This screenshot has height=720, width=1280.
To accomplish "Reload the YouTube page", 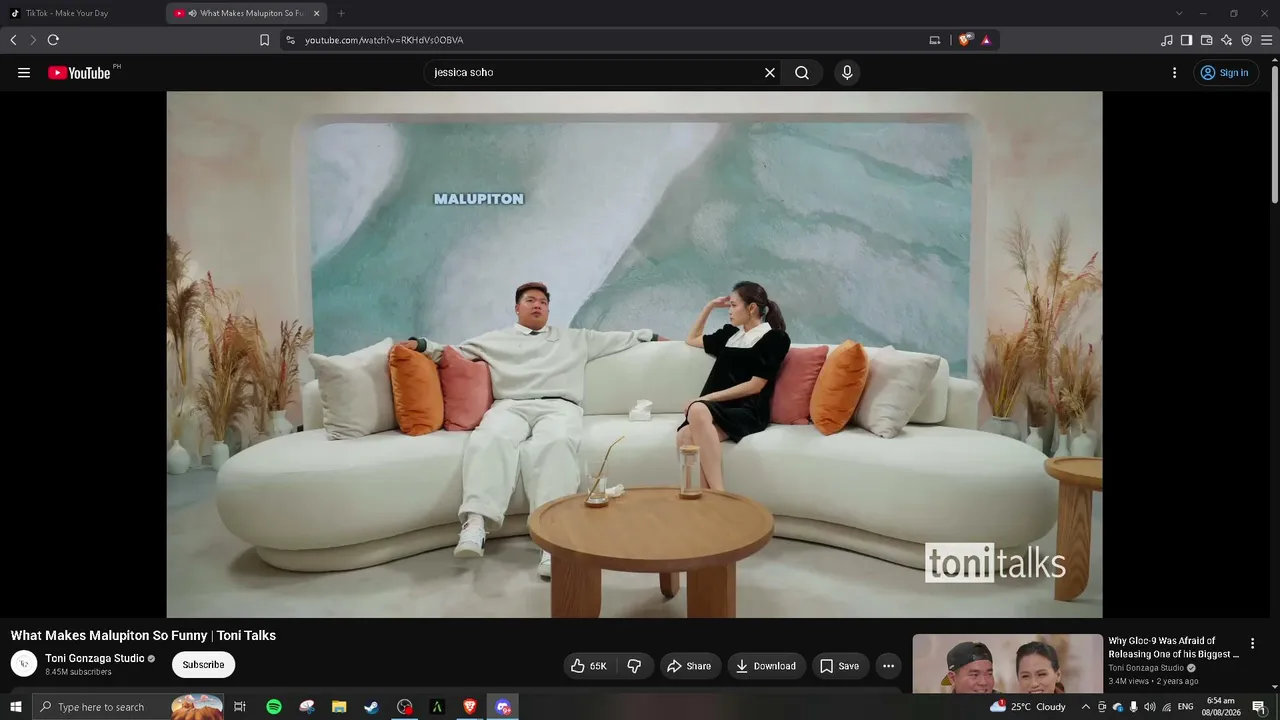I will (x=53, y=40).
